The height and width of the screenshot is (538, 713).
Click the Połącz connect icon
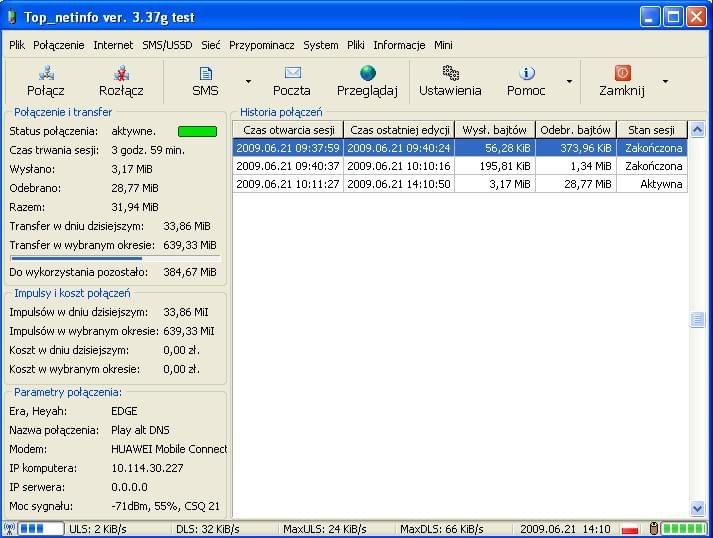point(46,73)
